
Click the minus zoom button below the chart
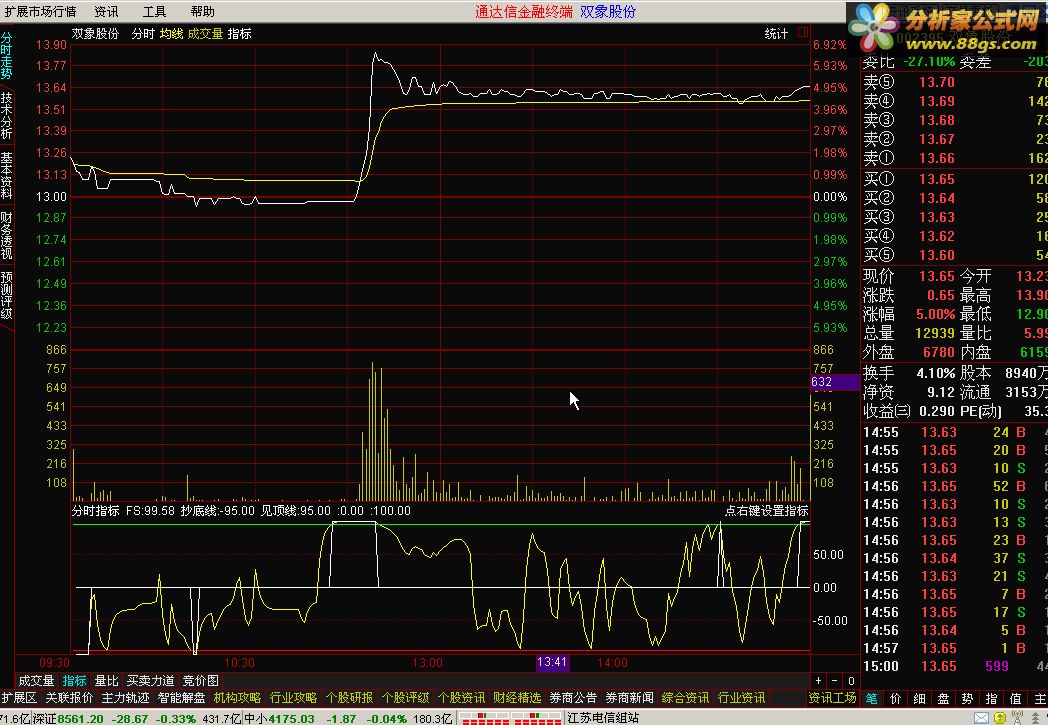pos(834,681)
